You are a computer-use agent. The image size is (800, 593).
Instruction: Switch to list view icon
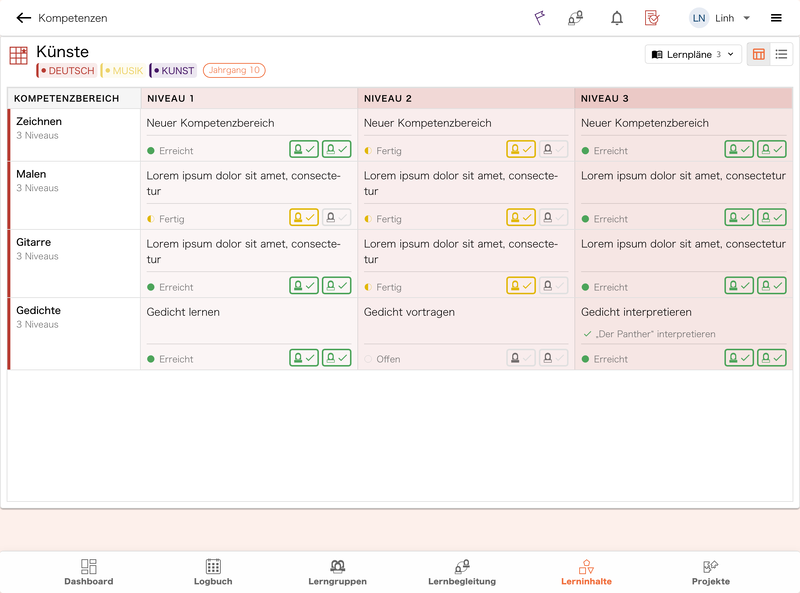[781, 54]
